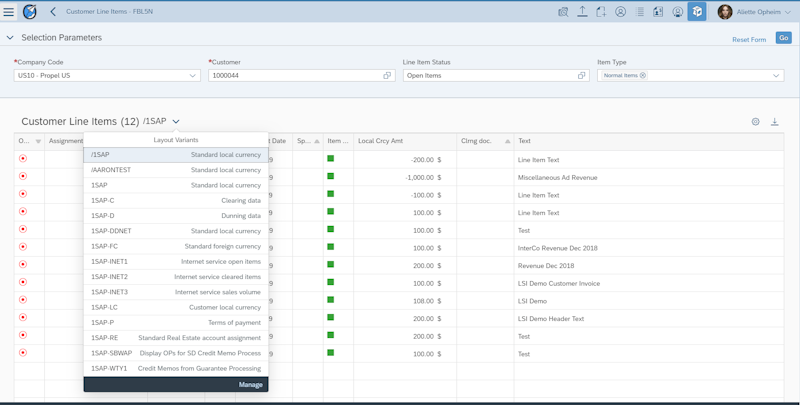Open the Item Type dropdown arrow
The height and width of the screenshot is (405, 800).
coord(776,76)
